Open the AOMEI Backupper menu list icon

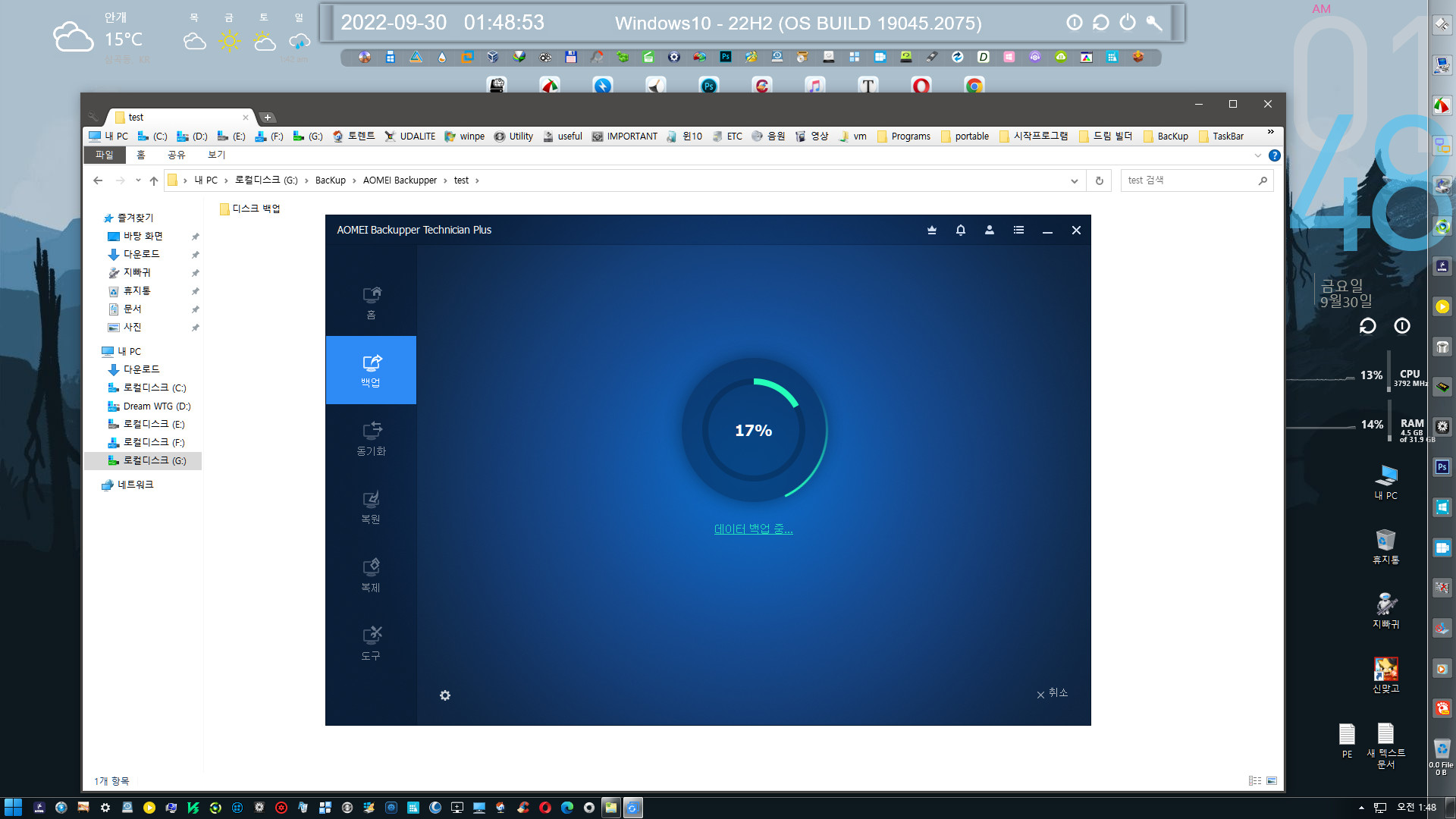[x=1018, y=230]
